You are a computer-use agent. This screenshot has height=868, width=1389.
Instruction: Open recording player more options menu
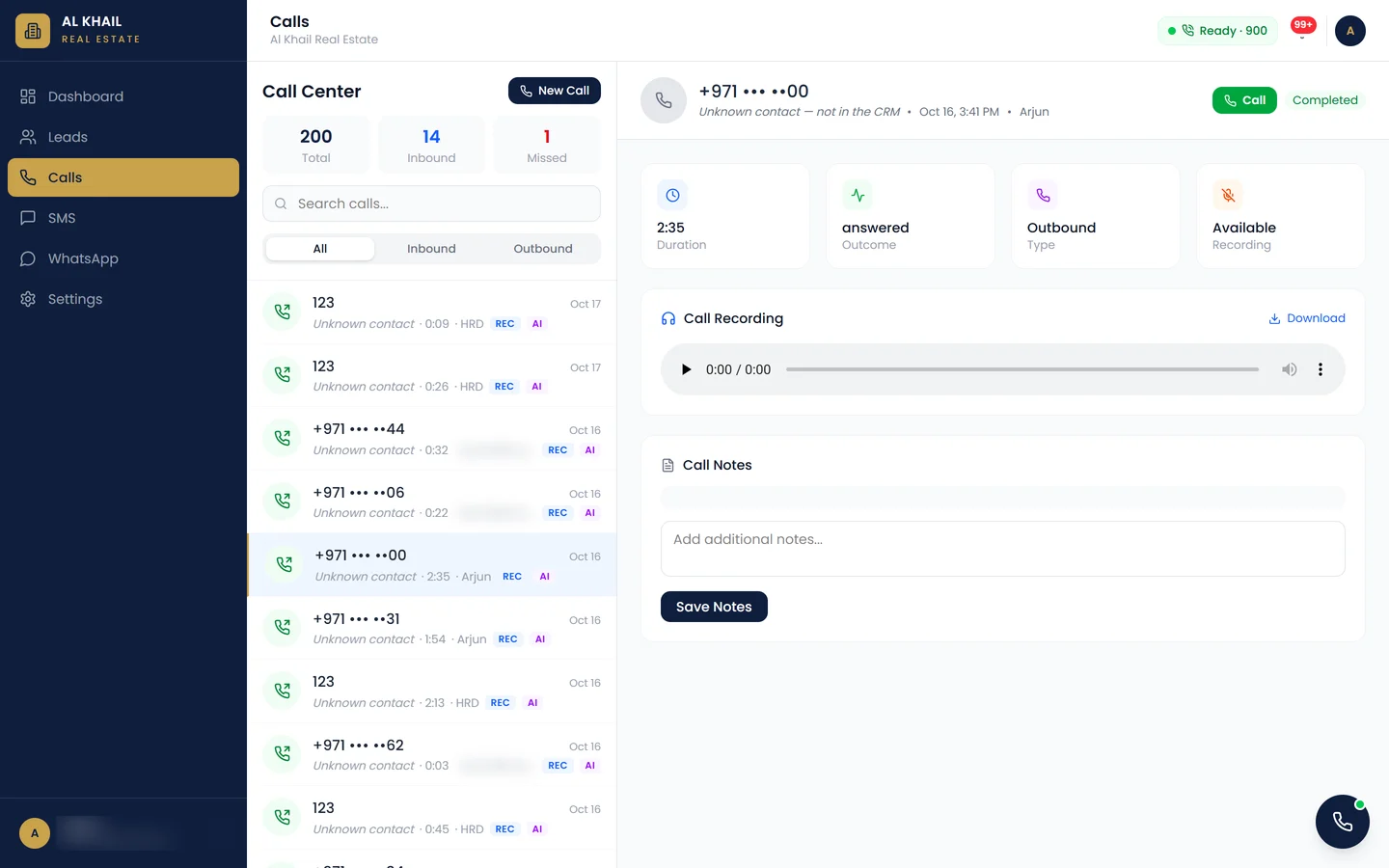[1321, 369]
